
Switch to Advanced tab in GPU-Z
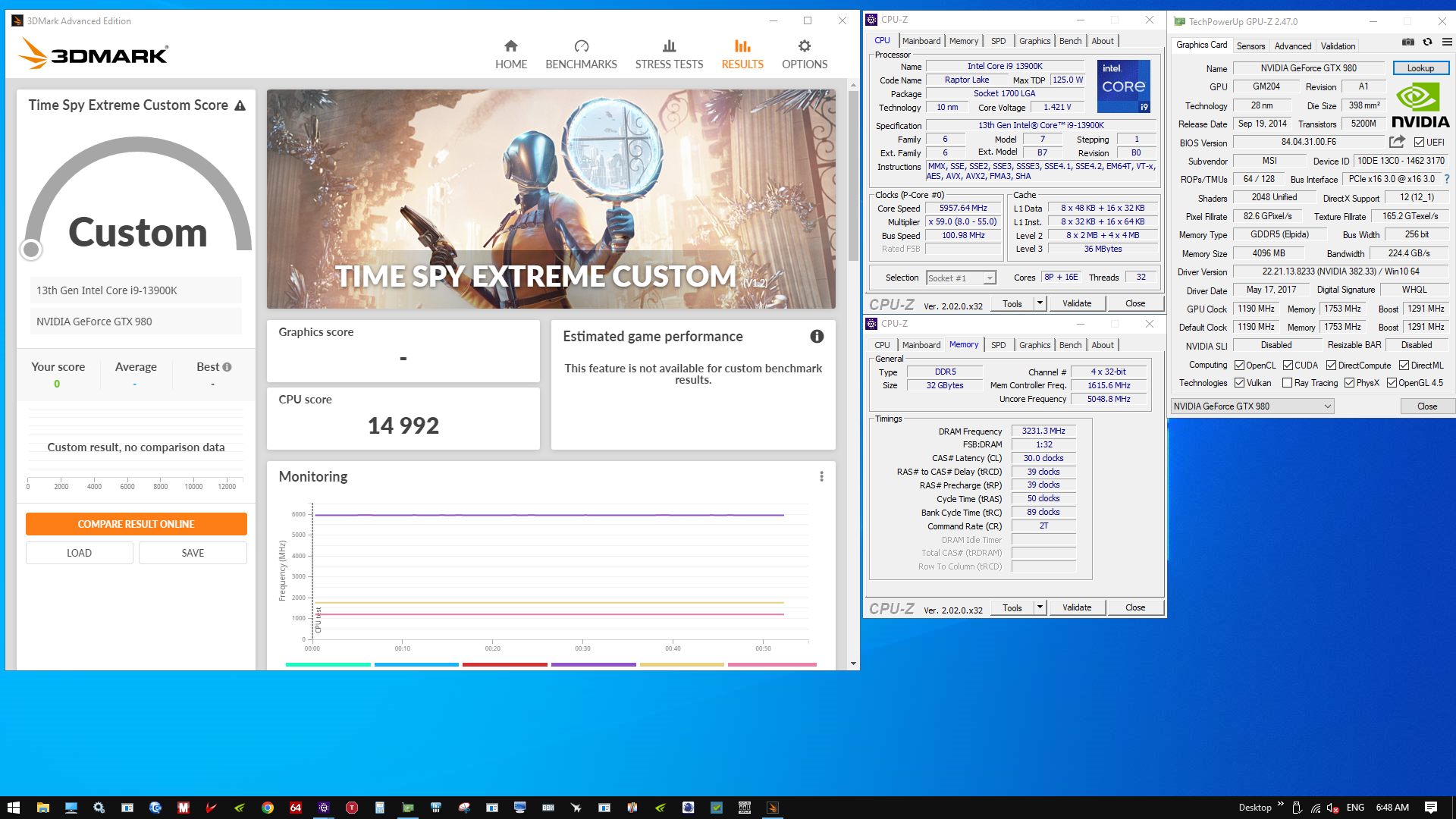point(1292,46)
